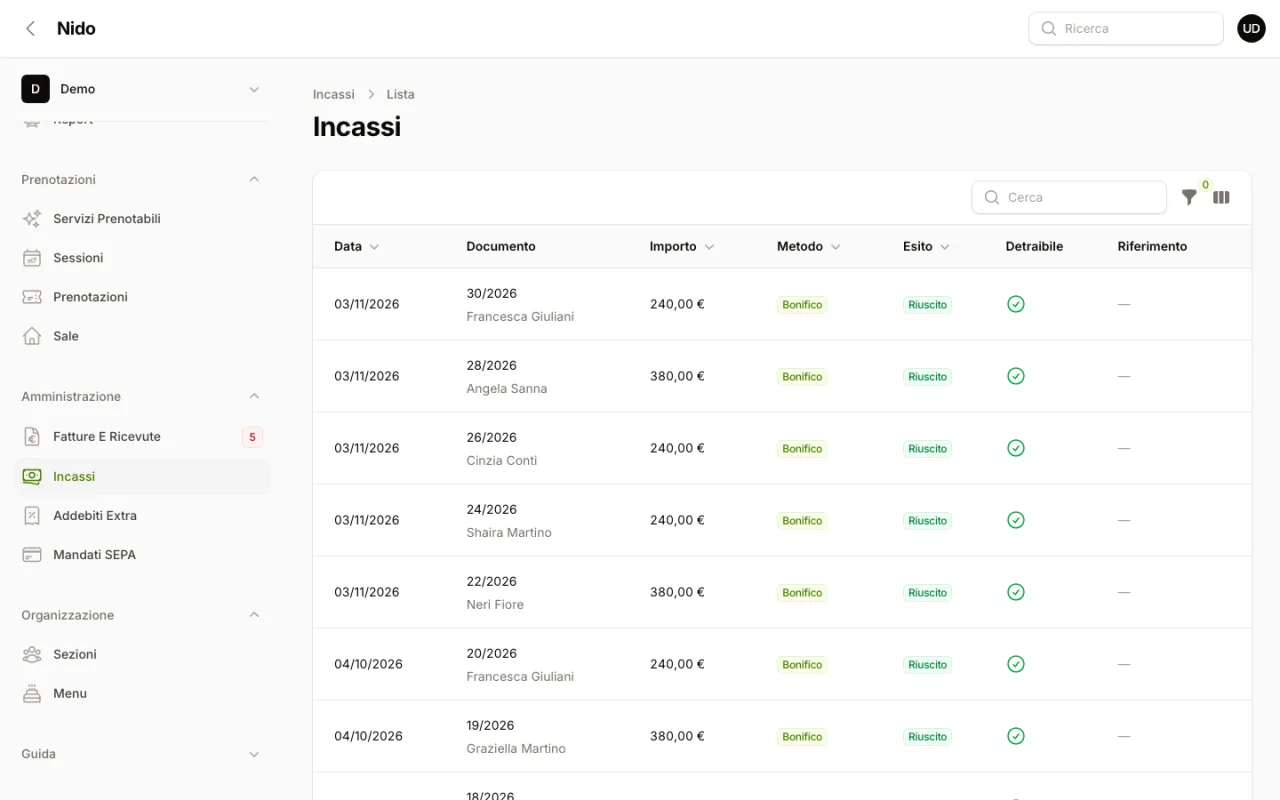
Task: Open document 24/2026 Shaira Martino
Action: click(x=509, y=521)
